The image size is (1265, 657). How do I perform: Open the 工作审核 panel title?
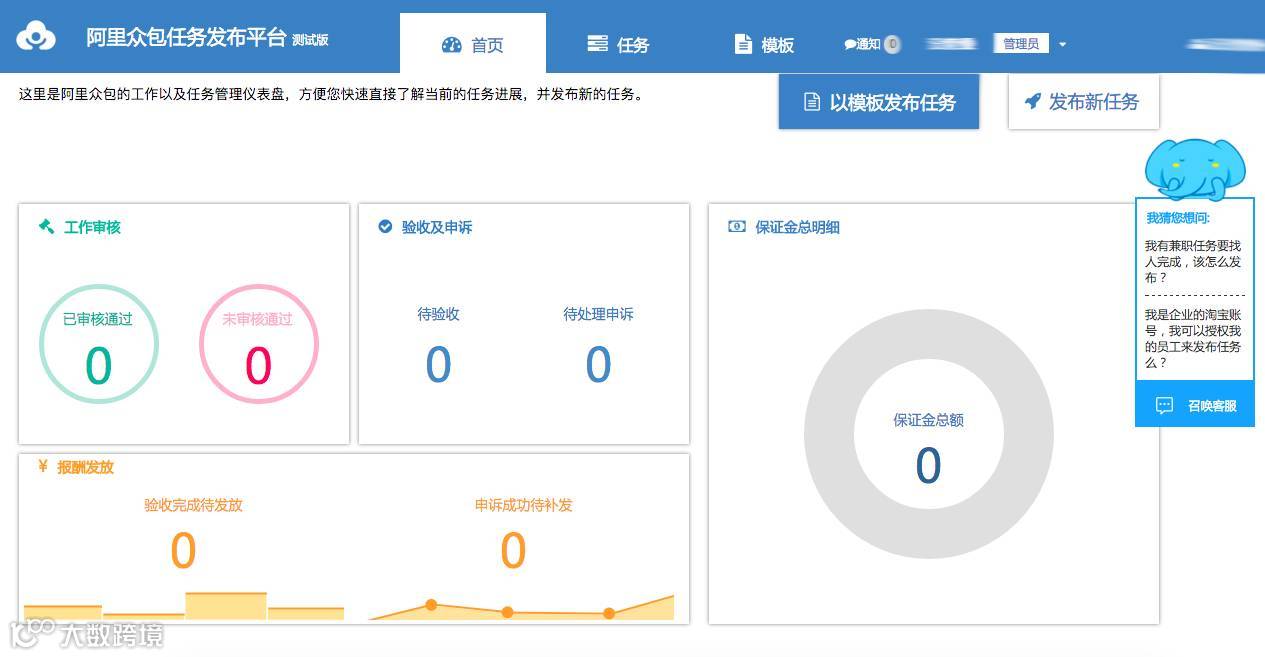click(92, 227)
